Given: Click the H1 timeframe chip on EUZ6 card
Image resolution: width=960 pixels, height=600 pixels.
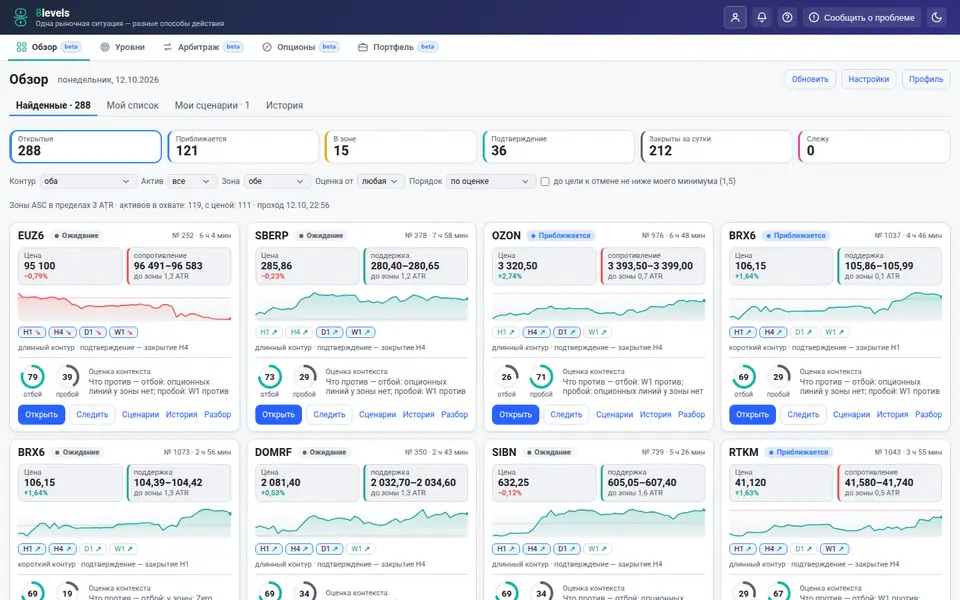Looking at the screenshot, I should coord(31,332).
